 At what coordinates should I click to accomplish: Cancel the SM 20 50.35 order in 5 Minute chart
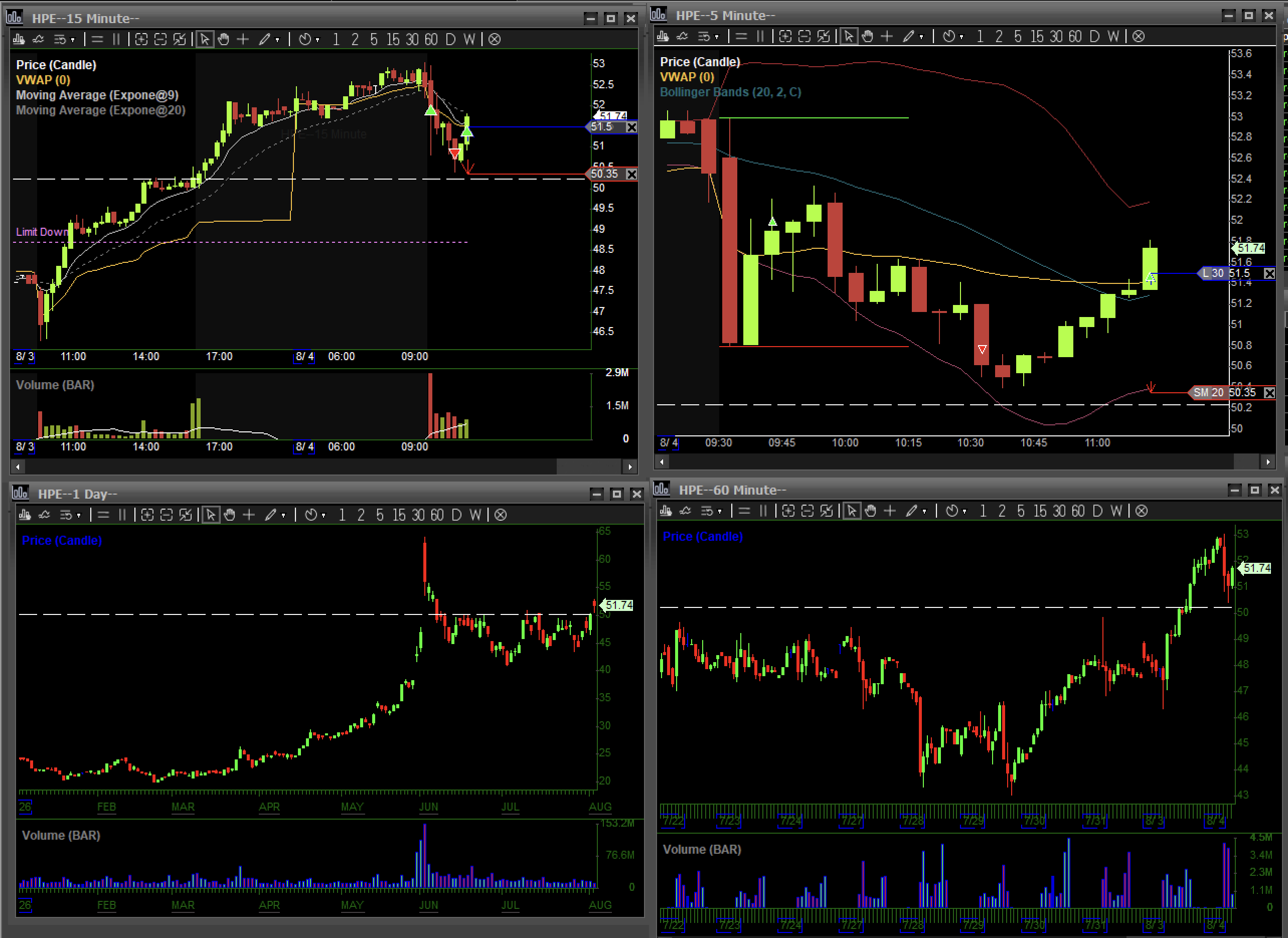point(1270,393)
